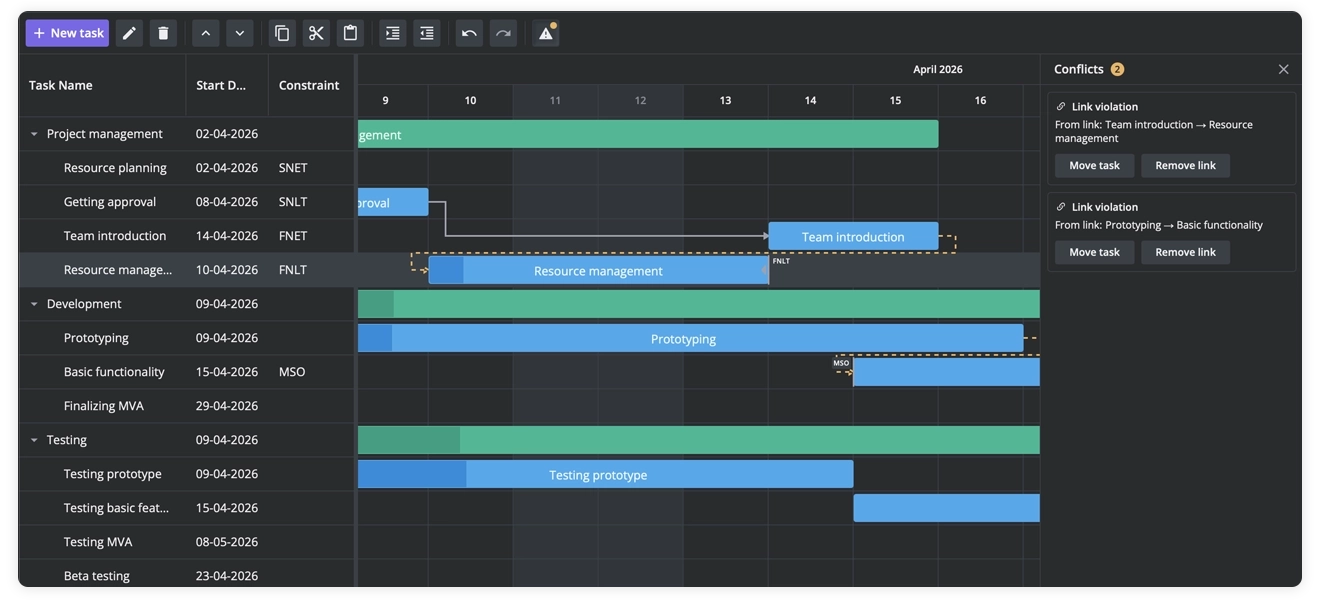Click the orange conflicts count badge

pos(1117,69)
